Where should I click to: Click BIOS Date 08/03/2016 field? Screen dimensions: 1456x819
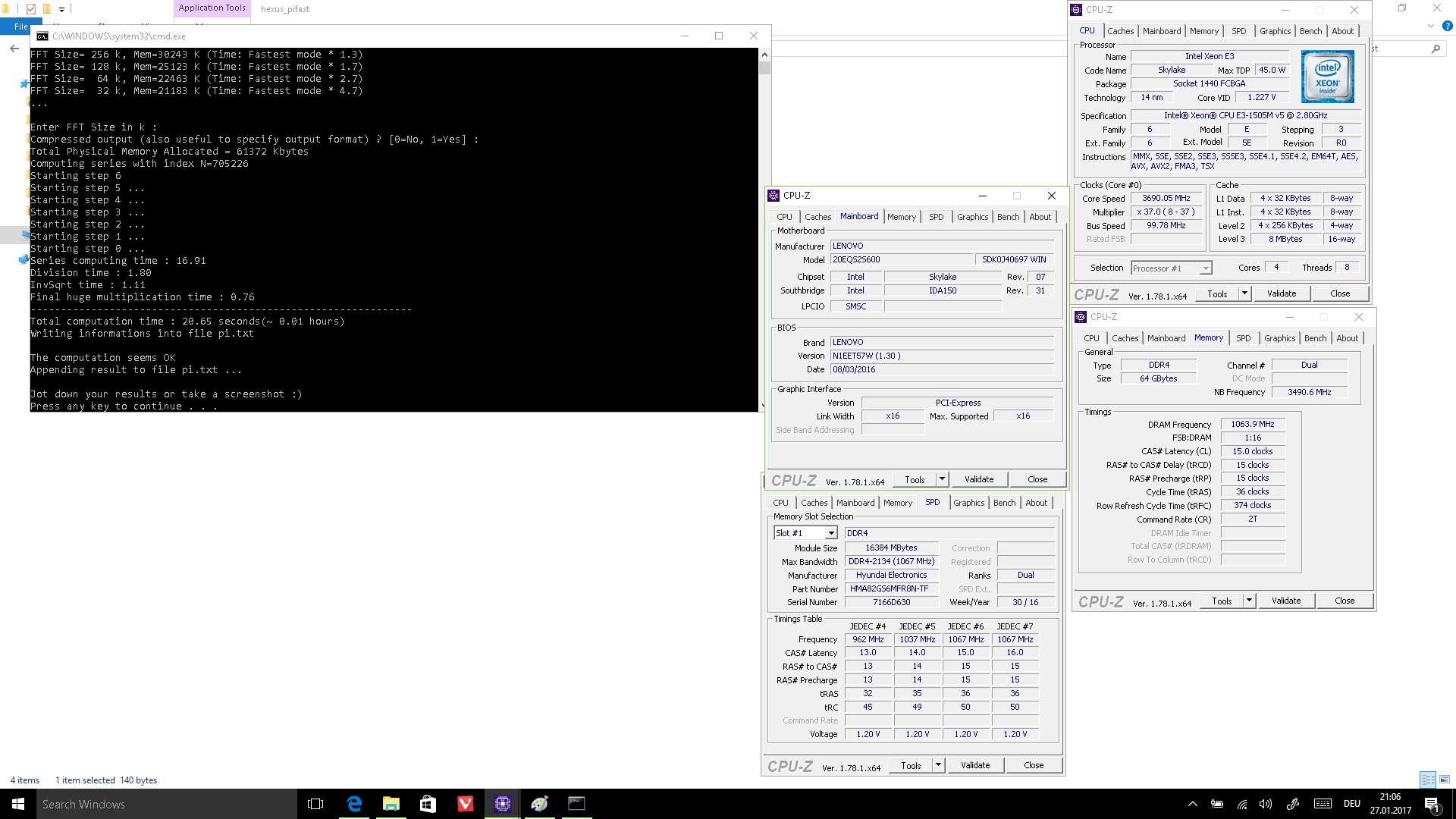click(x=942, y=369)
